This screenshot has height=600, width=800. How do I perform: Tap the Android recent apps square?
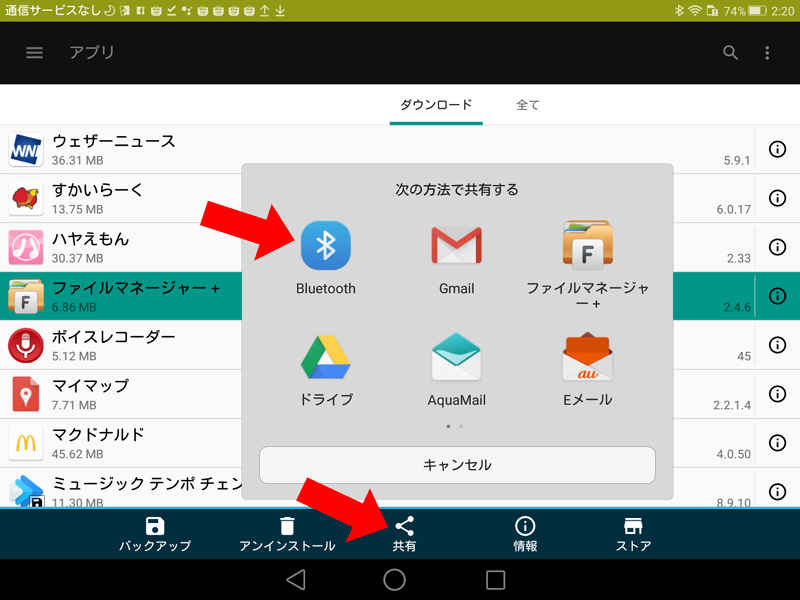point(495,580)
